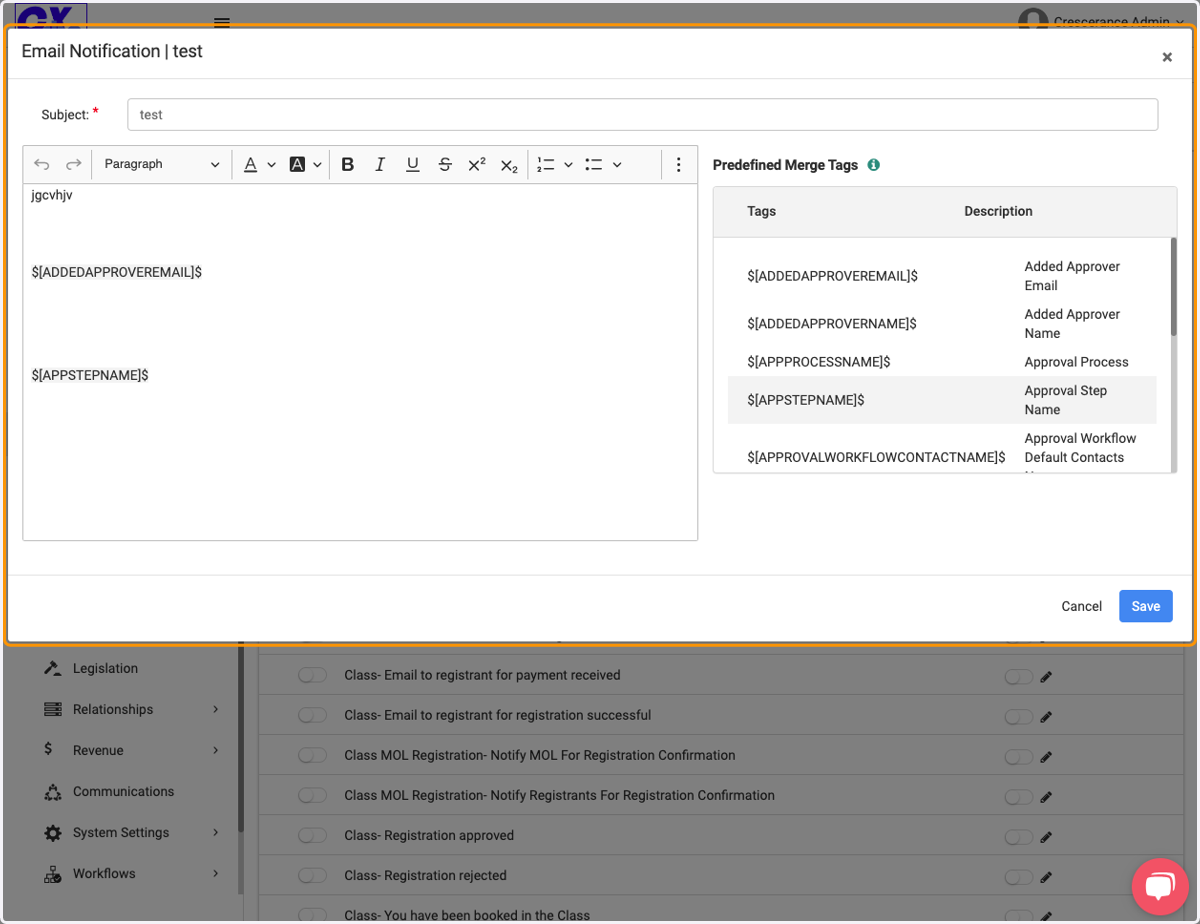Select $[APPPROCESSNAME]$ in the Tags table
1200x924 pixels.
pos(818,362)
